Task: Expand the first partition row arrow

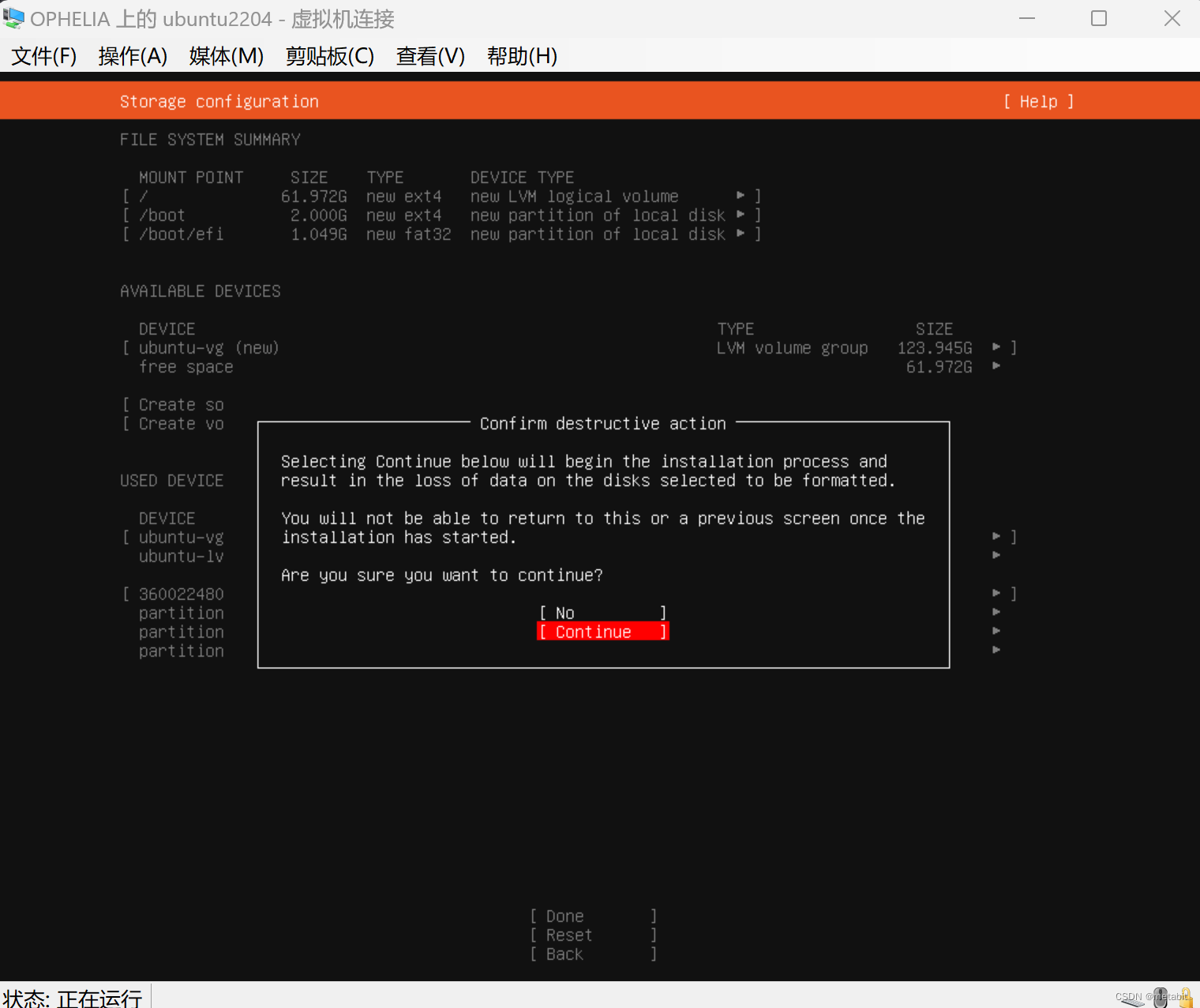Action: pyautogui.click(x=996, y=612)
